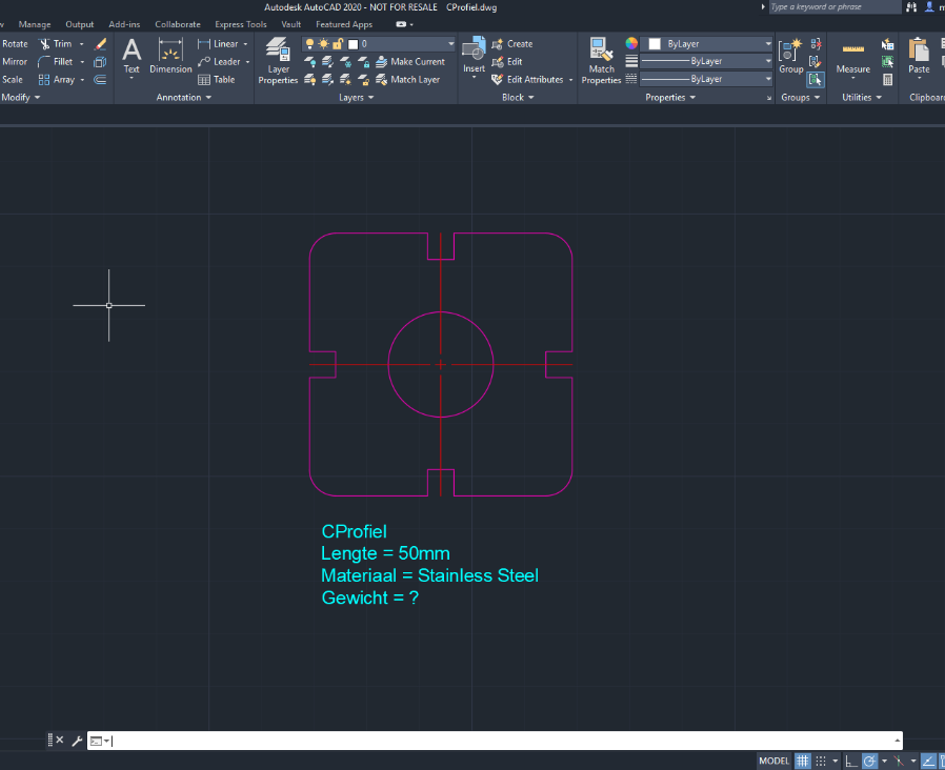Screen dimensions: 945x770
Task: Switch to the Collaborate tab
Action: pos(177,24)
